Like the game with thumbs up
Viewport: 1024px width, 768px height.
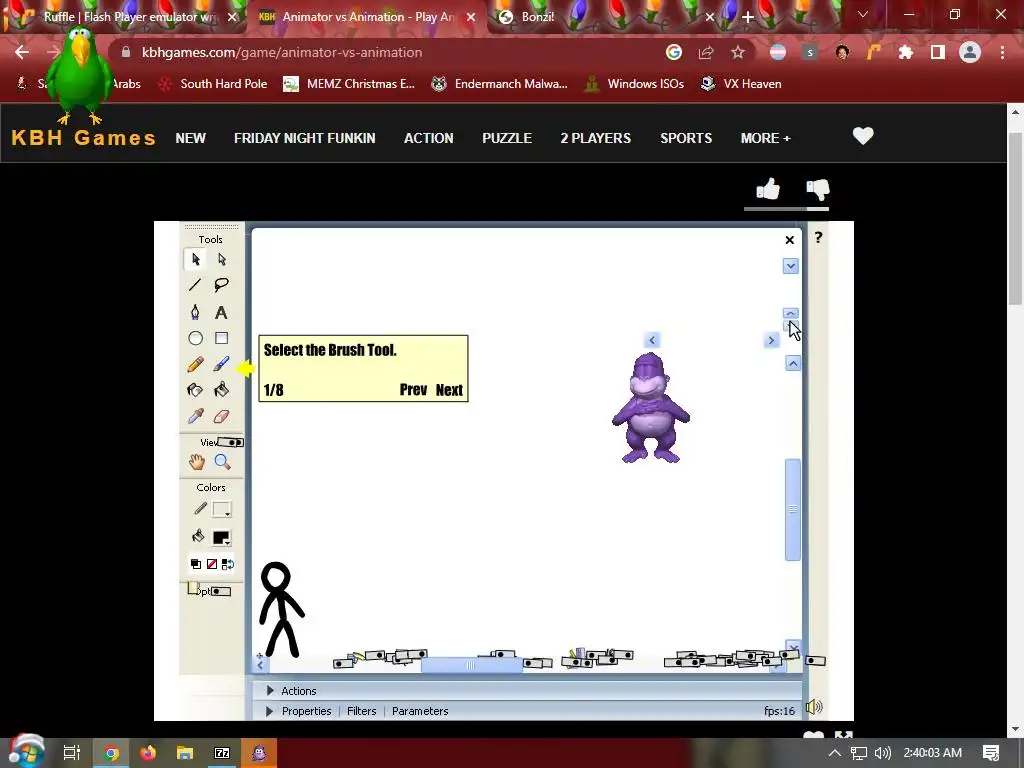[768, 189]
